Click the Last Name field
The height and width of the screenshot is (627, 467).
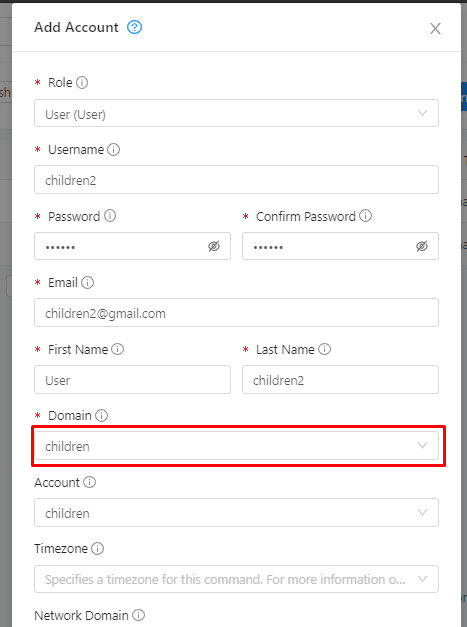[340, 379]
